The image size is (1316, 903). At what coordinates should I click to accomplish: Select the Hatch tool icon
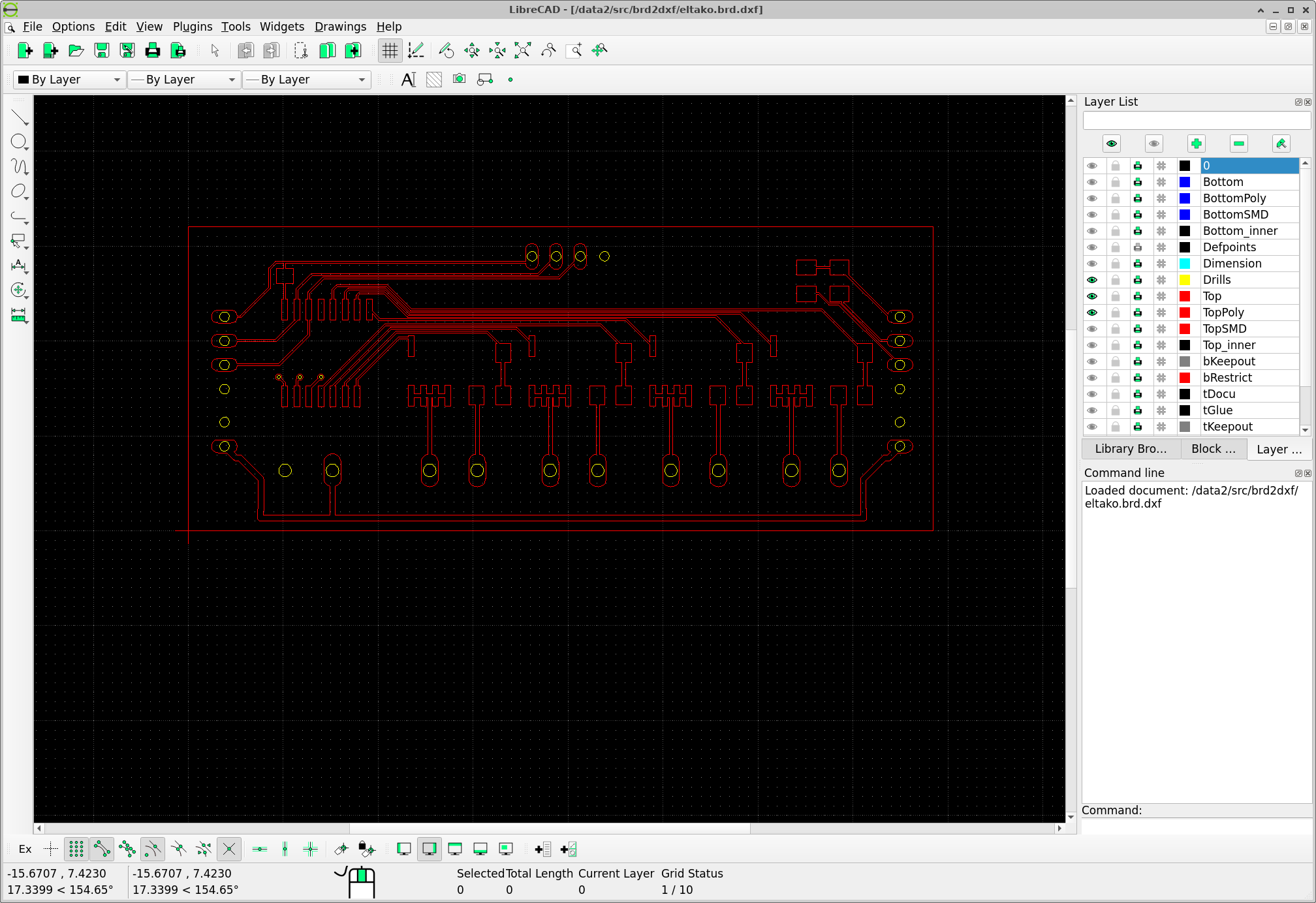(x=433, y=80)
